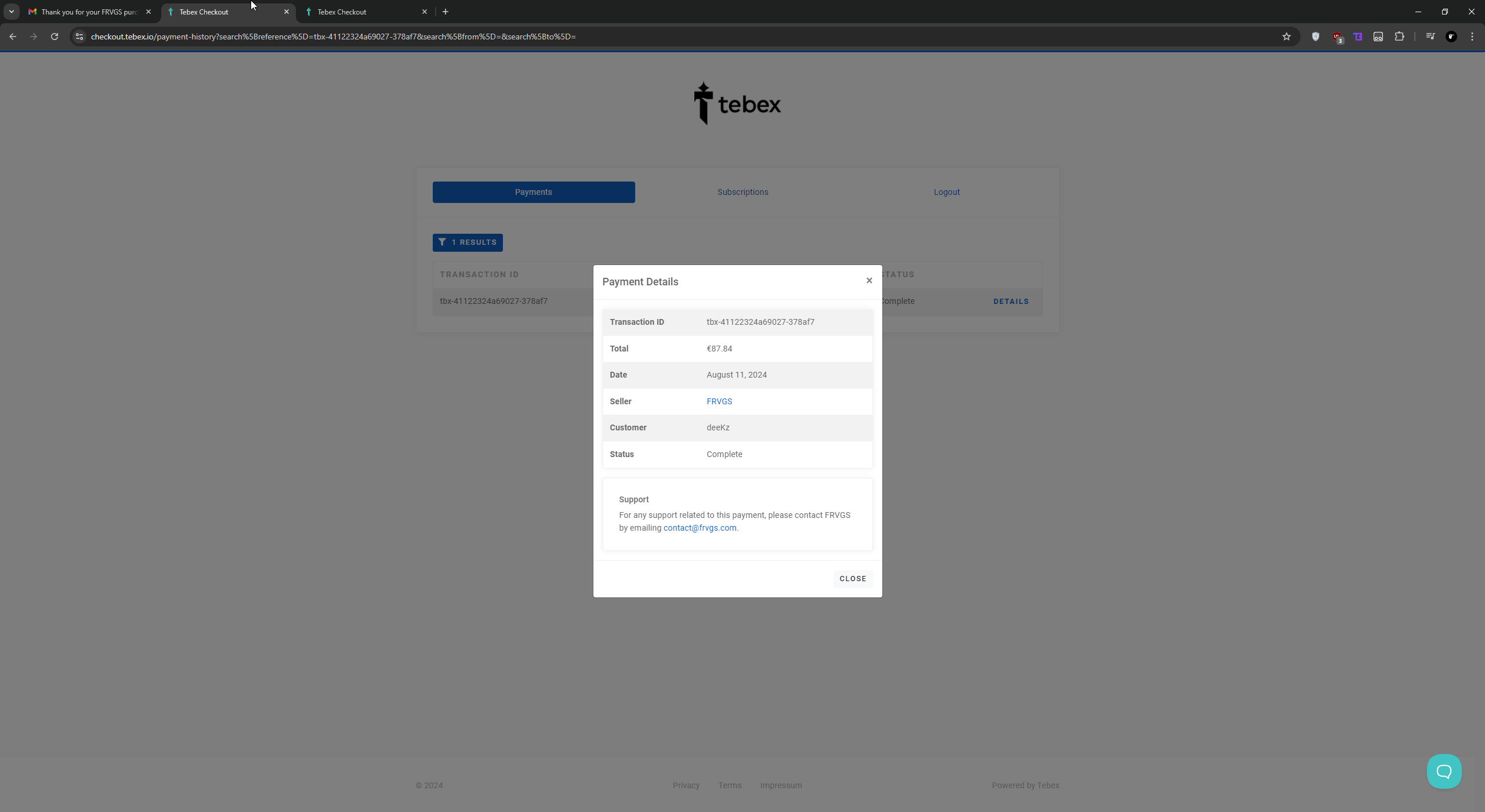
Task: Click the browser profile avatar icon
Action: click(x=1451, y=37)
